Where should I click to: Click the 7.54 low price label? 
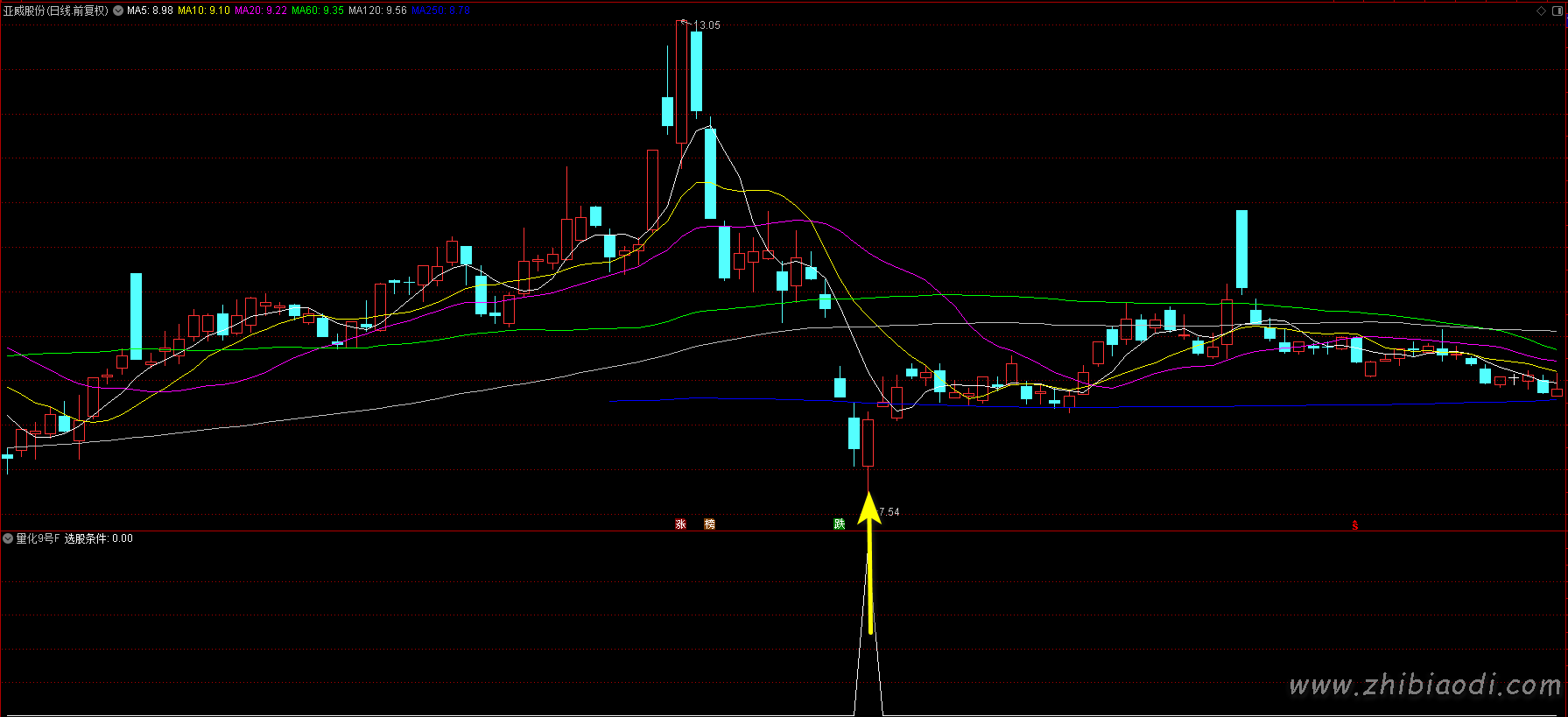pyautogui.click(x=889, y=512)
